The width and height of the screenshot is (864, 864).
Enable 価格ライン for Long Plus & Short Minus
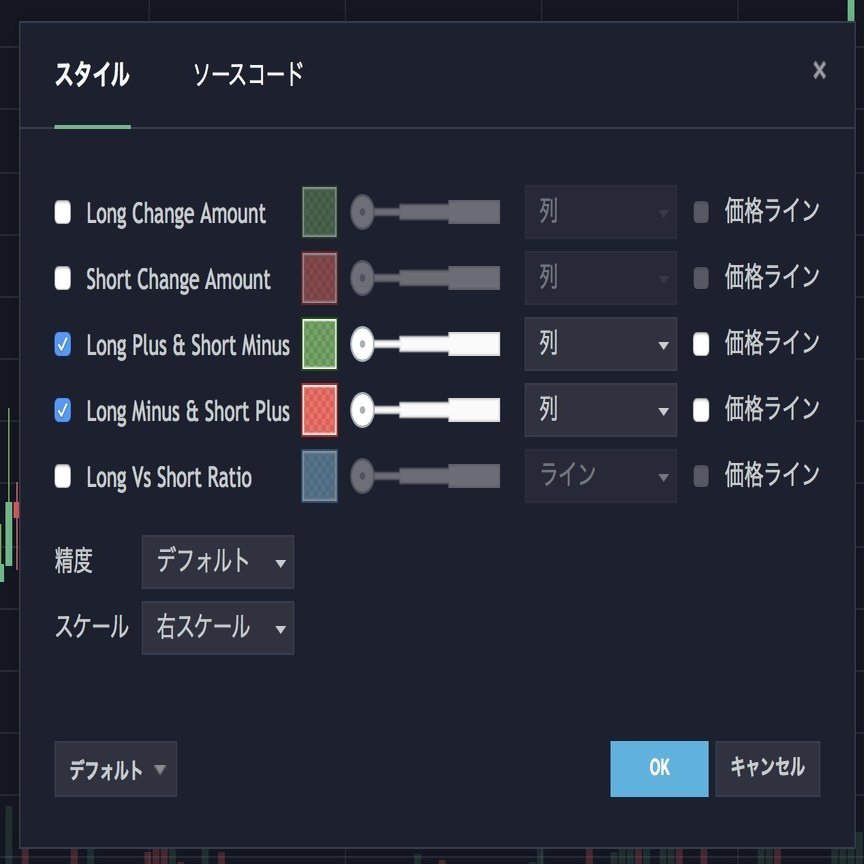pos(700,344)
